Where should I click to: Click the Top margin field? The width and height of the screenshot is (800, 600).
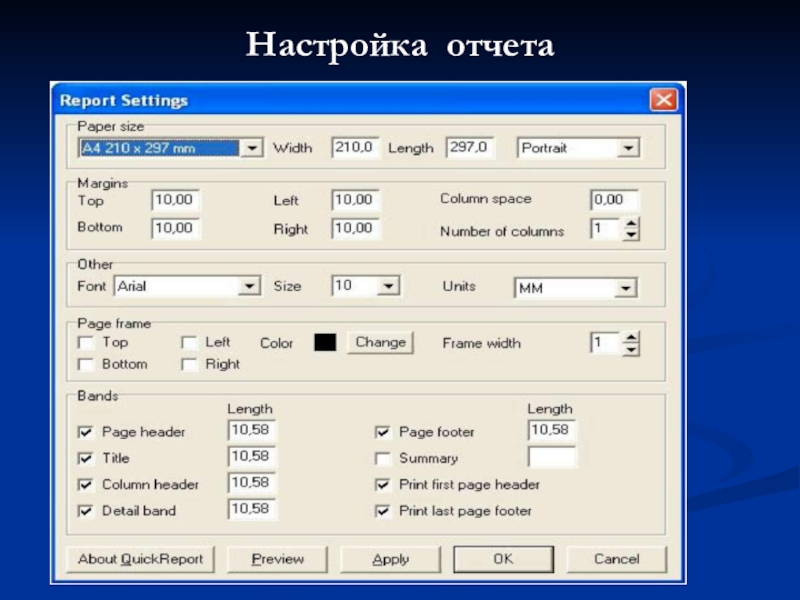(175, 199)
